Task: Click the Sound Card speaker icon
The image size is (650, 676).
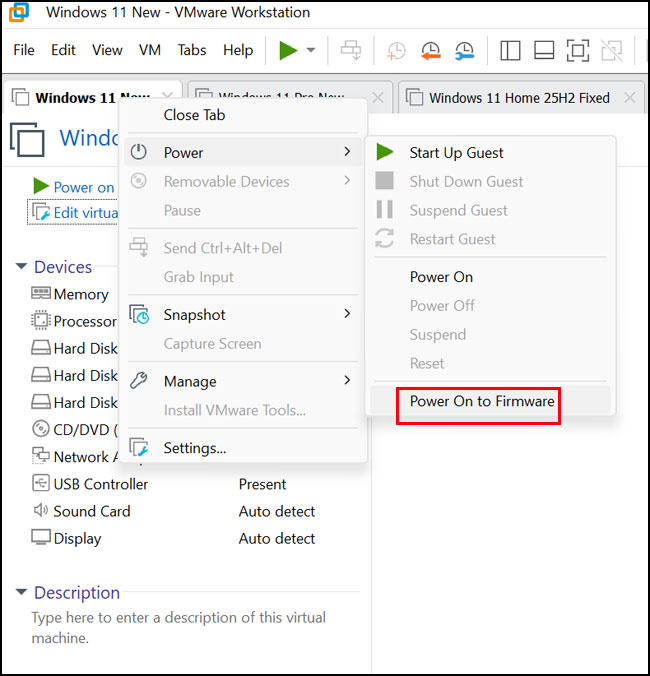Action: (41, 510)
